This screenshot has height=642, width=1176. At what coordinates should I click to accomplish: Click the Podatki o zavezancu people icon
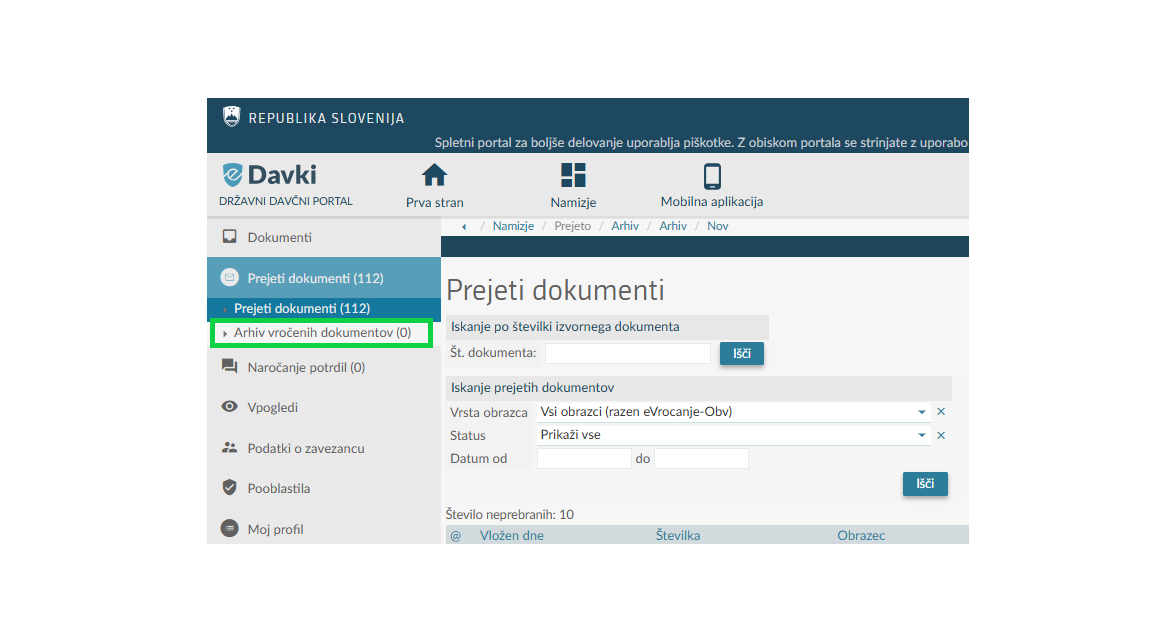pyautogui.click(x=230, y=447)
